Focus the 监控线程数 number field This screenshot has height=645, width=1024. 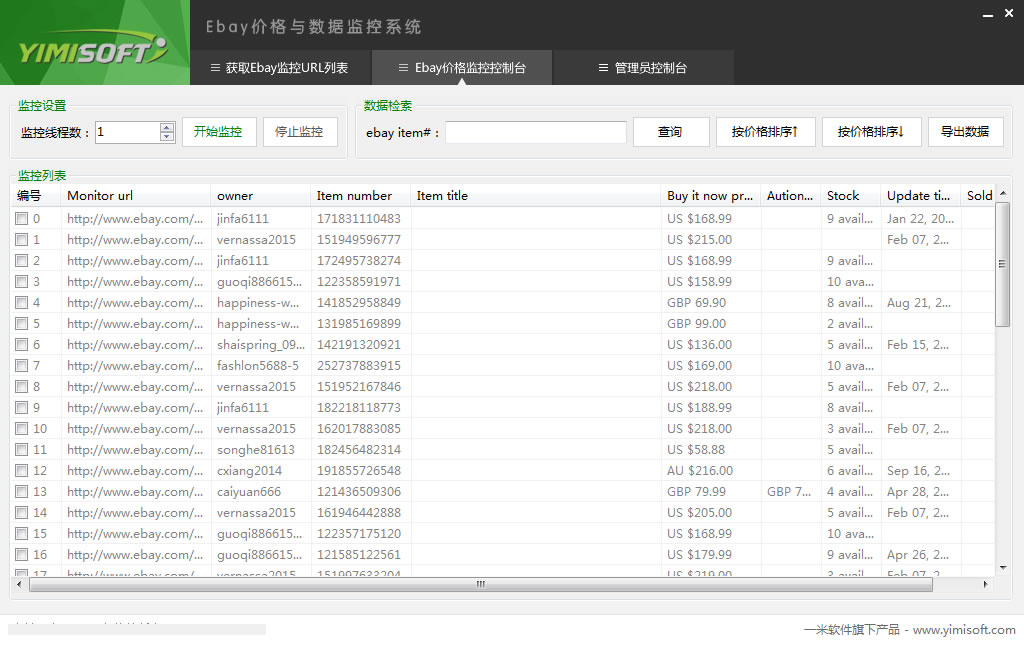(x=127, y=132)
